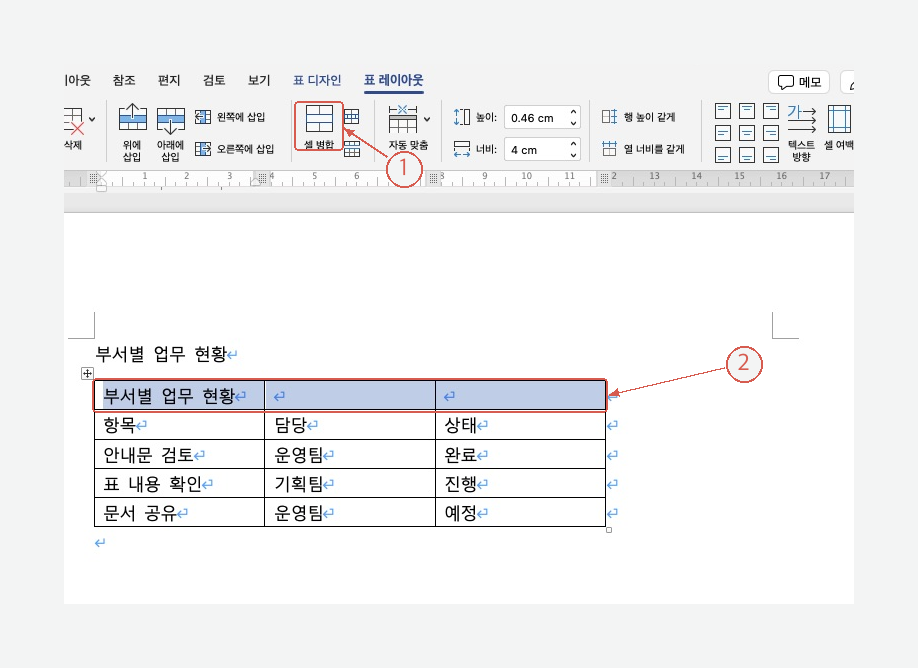Click the split table icon below split cells

[x=352, y=149]
